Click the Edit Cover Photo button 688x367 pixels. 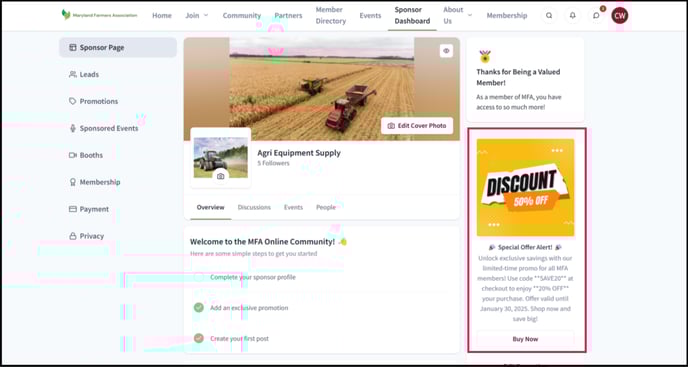[417, 126]
